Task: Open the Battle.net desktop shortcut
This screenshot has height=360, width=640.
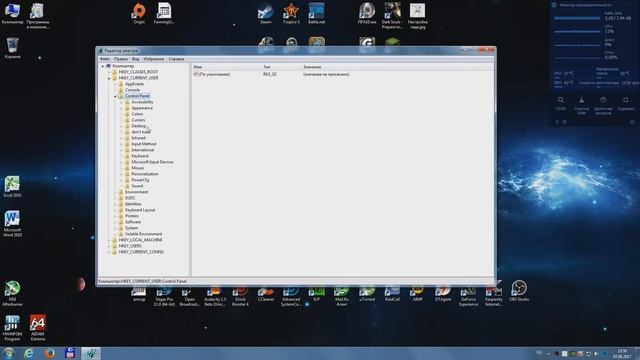Action: pyautogui.click(x=317, y=13)
